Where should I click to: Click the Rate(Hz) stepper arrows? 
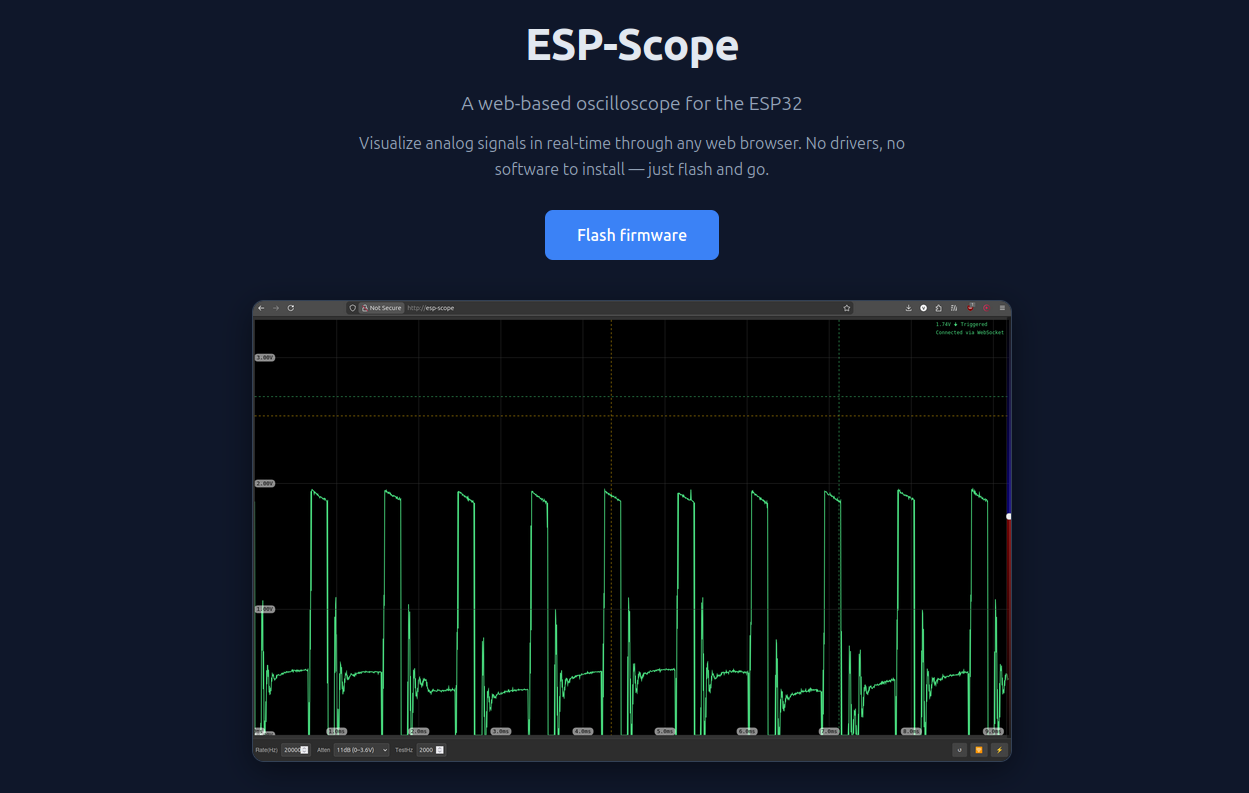point(304,749)
